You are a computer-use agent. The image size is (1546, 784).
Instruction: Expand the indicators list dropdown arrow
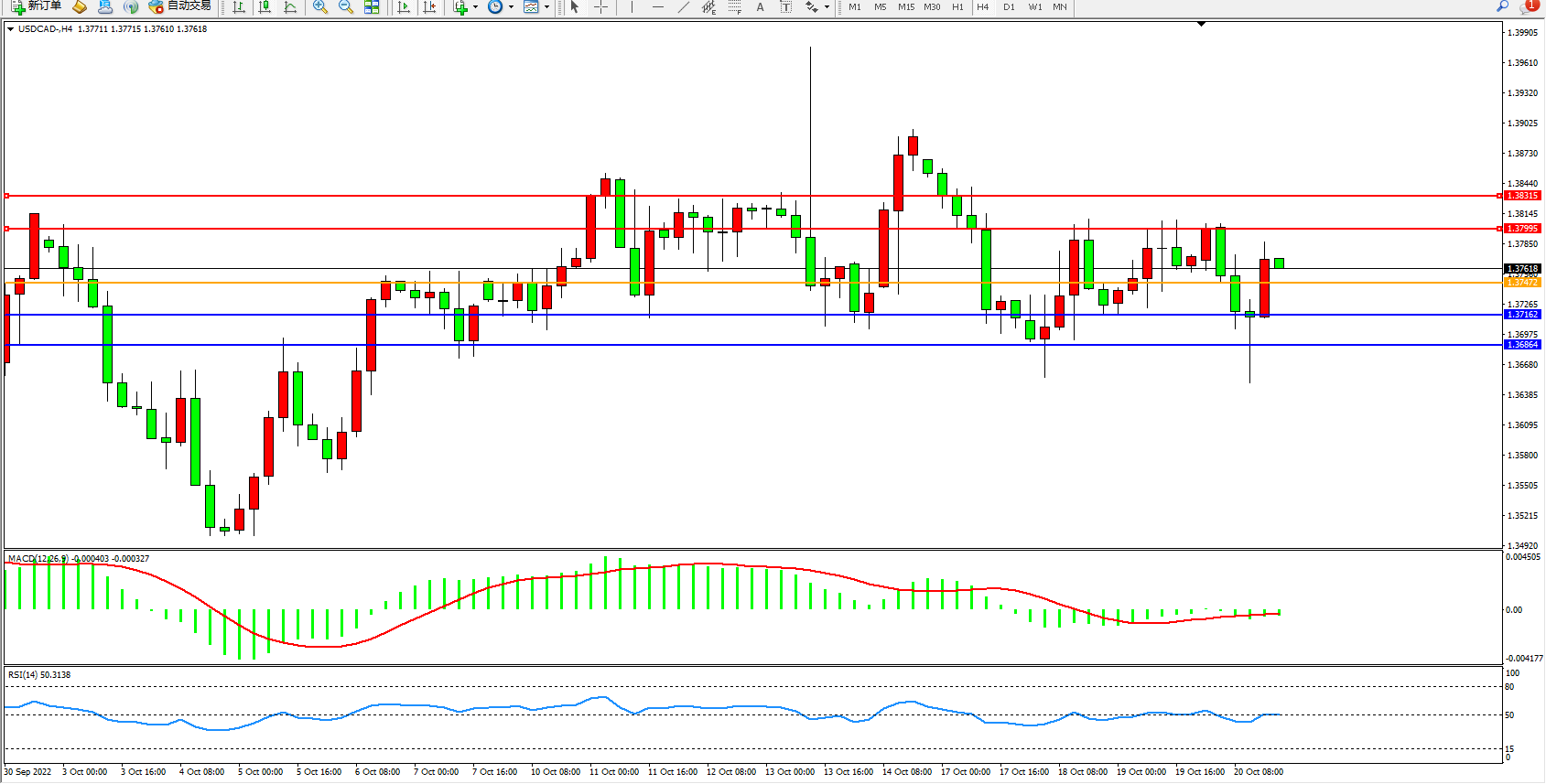tap(475, 7)
